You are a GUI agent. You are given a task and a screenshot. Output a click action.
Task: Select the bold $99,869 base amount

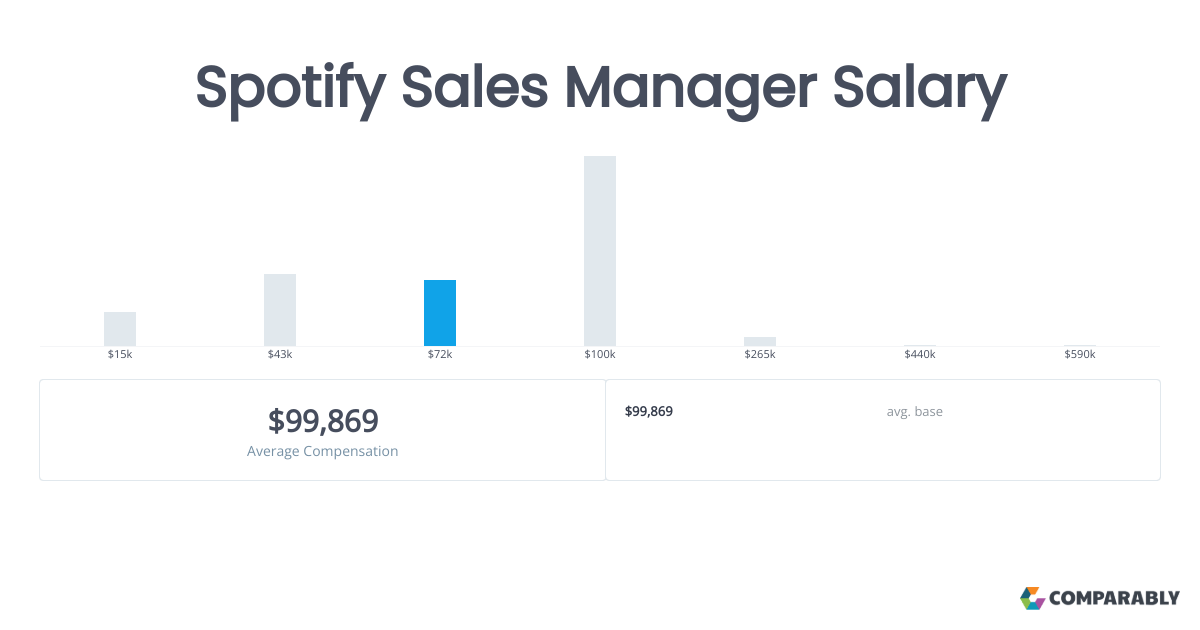(x=649, y=411)
